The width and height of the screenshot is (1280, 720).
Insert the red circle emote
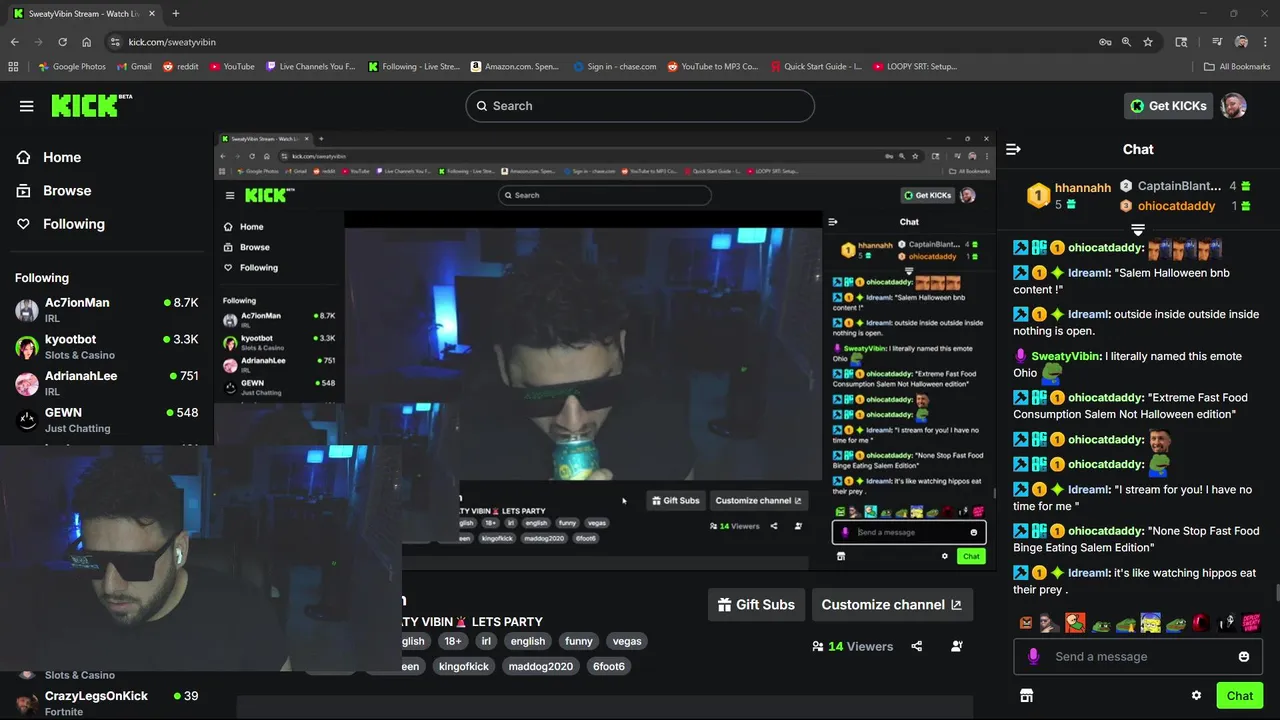(x=1201, y=623)
